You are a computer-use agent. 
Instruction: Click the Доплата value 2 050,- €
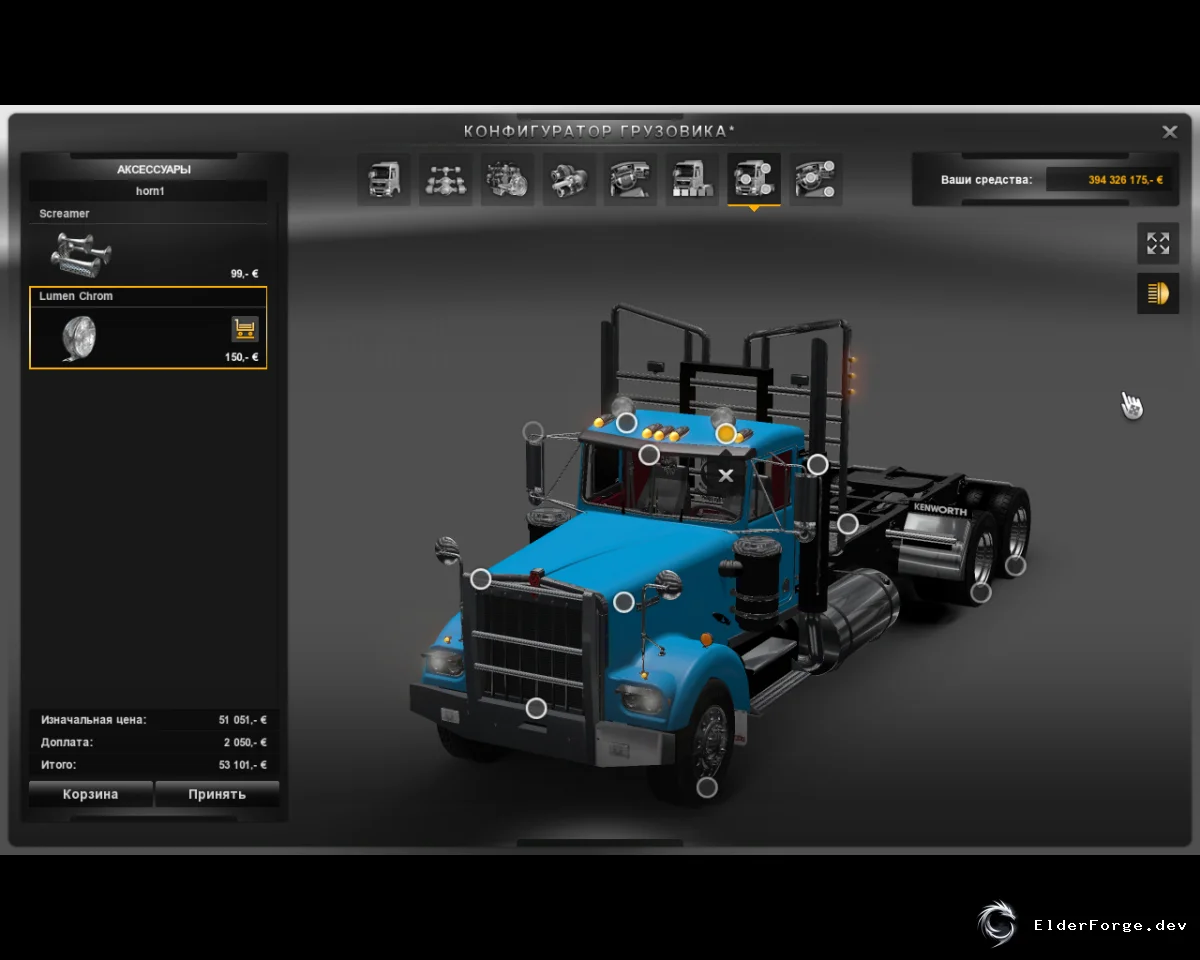tap(245, 742)
